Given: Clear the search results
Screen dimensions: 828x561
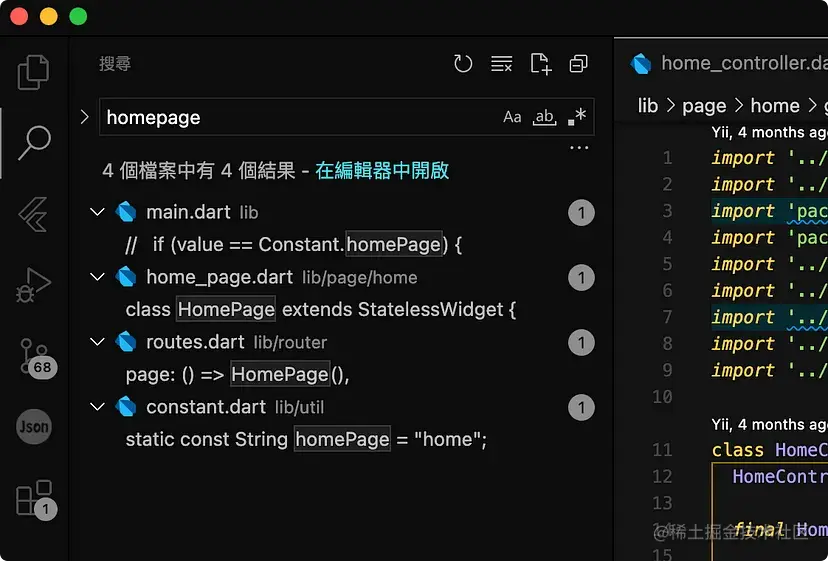Looking at the screenshot, I should click(x=501, y=64).
